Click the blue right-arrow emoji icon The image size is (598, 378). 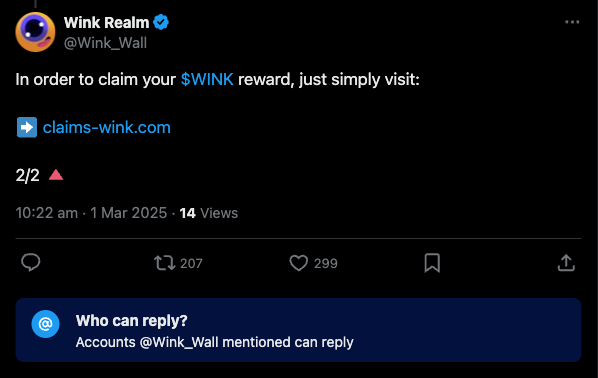coord(27,127)
